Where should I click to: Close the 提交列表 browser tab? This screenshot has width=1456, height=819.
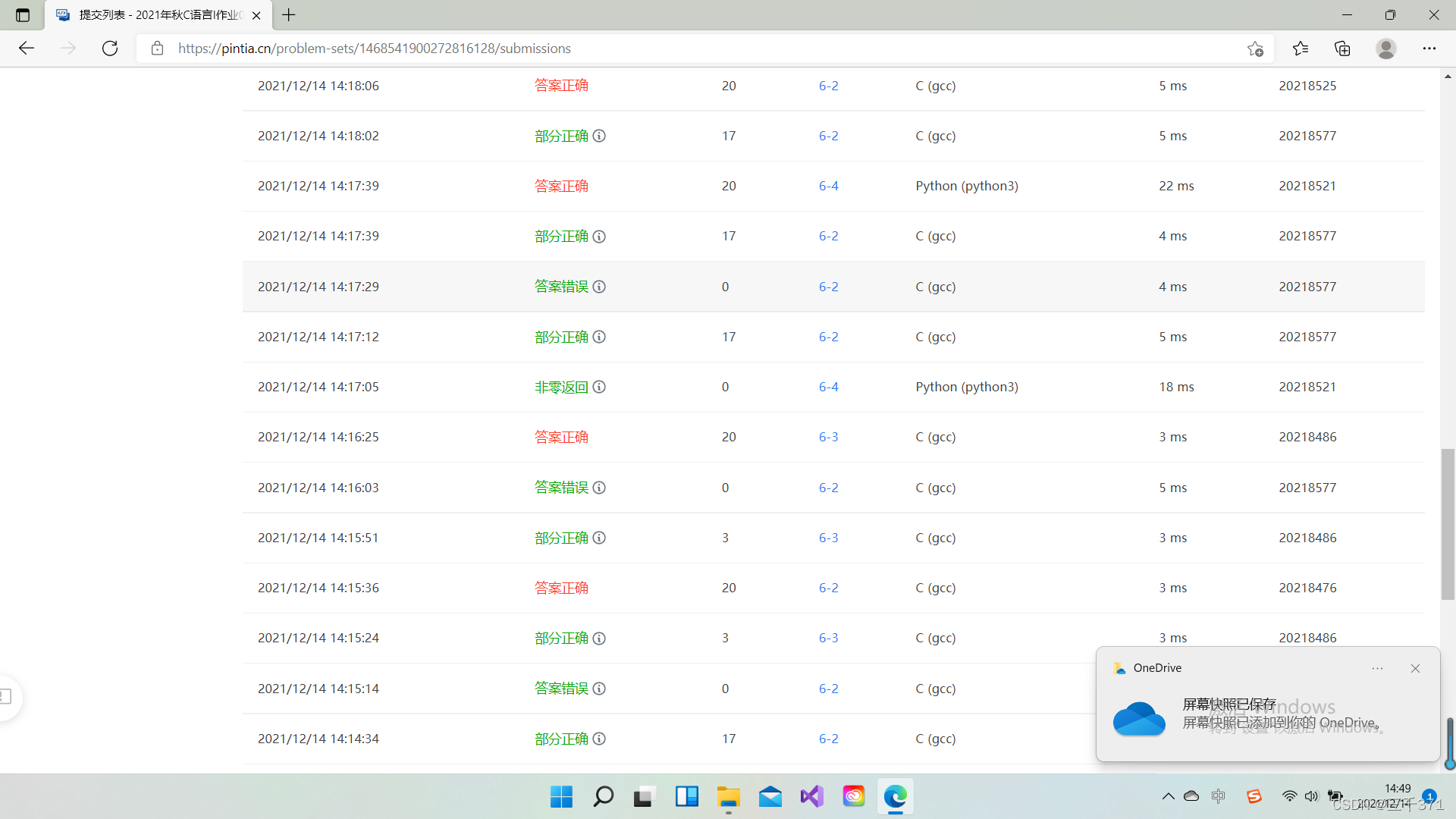[x=256, y=15]
